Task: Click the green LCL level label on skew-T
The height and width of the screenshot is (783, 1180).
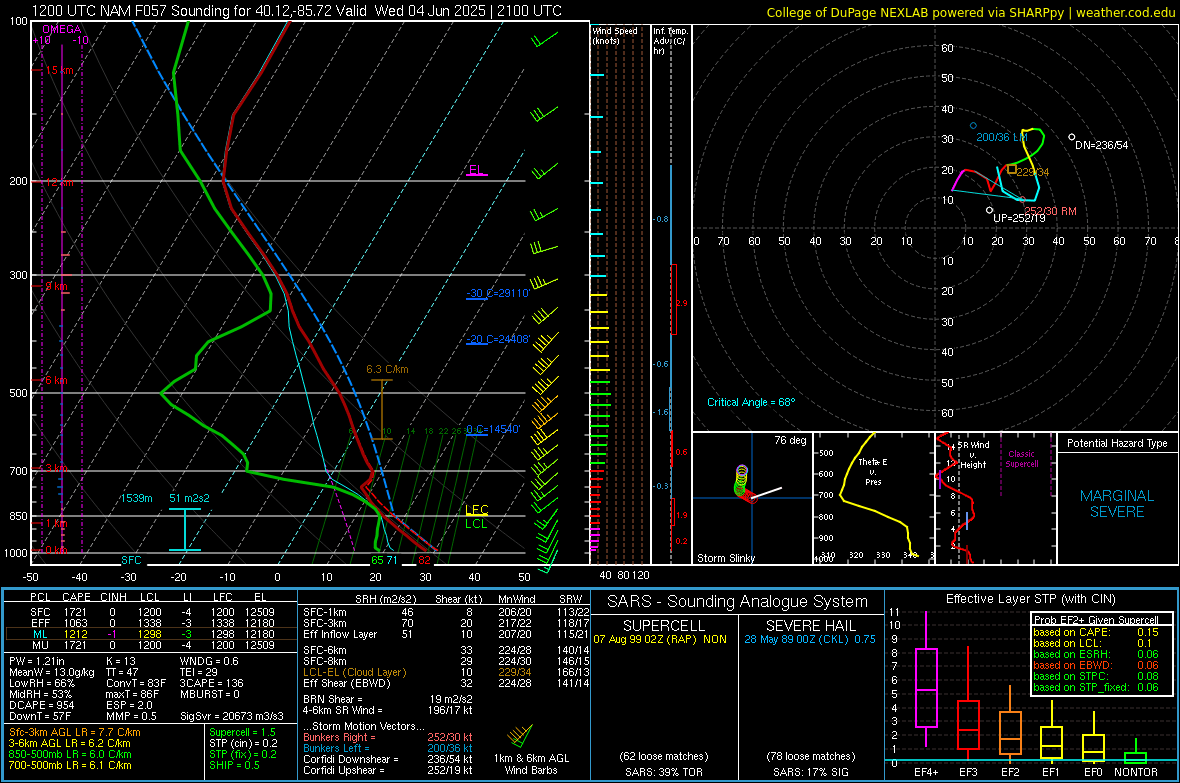Action: click(476, 524)
